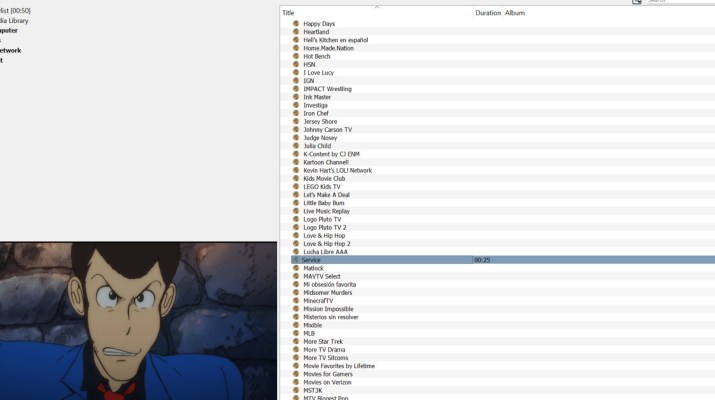Open Media Library in the sidebar

(x=14, y=21)
